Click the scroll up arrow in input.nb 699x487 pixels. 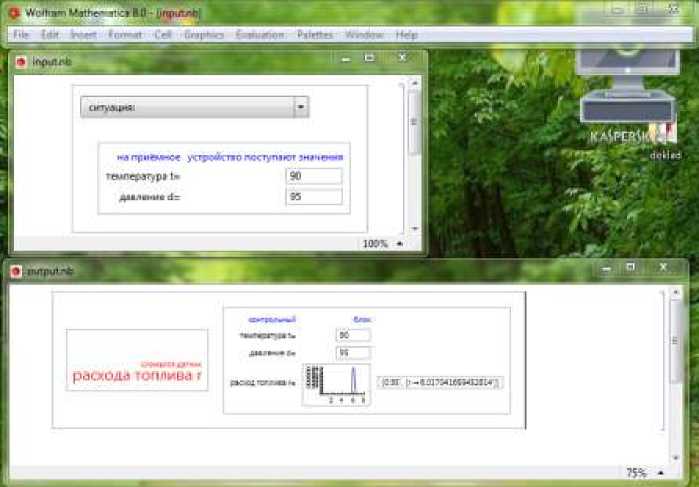pyautogui.click(x=415, y=83)
